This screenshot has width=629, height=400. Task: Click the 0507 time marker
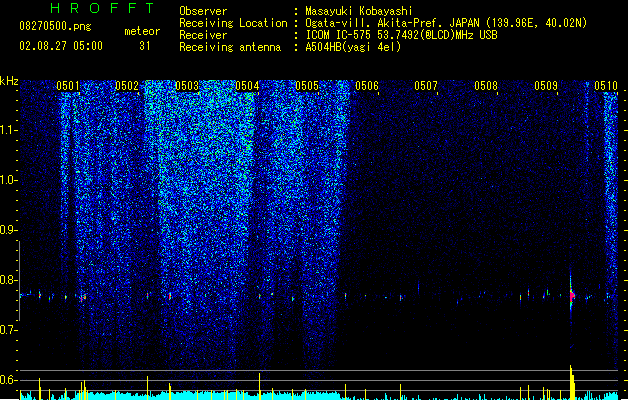coord(426,86)
